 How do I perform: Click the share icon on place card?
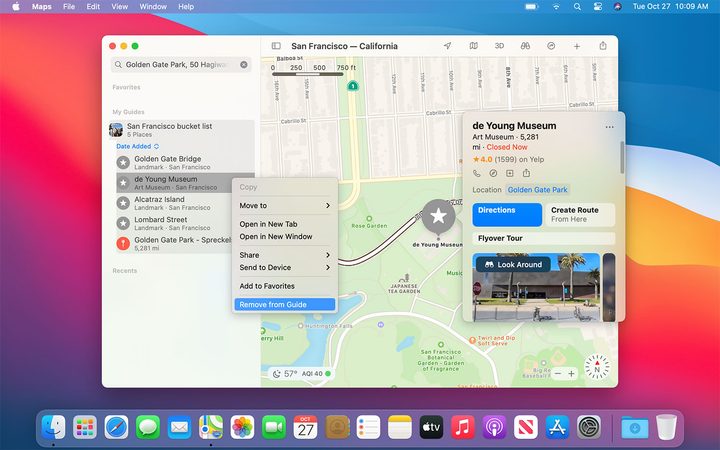(x=526, y=173)
